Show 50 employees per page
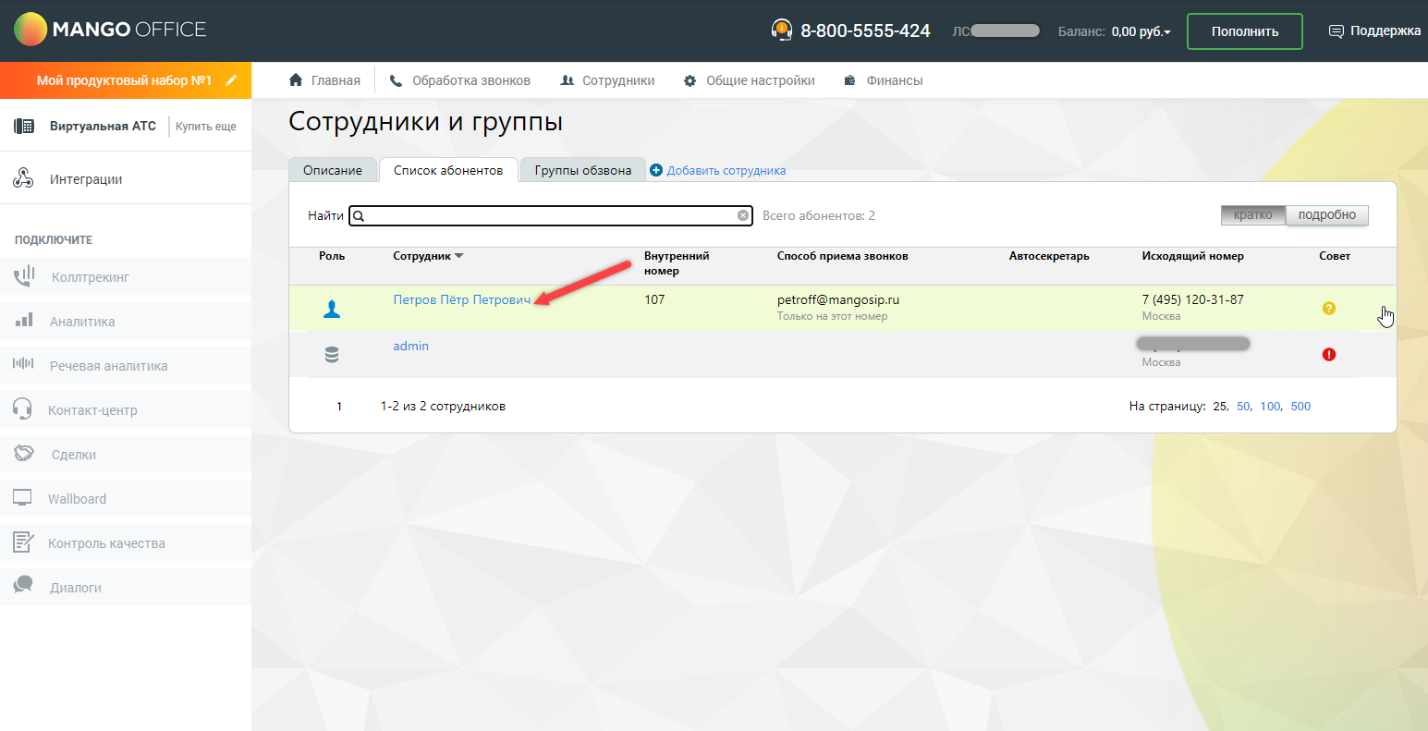Screen dimensions: 1428x731 point(1243,407)
